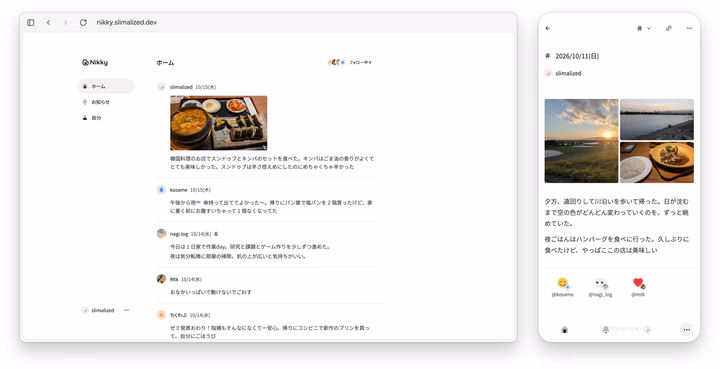Screen dimensions: 720x369
Task: Tap the profile avatar in the mobile bottom bar
Action: 647,330
